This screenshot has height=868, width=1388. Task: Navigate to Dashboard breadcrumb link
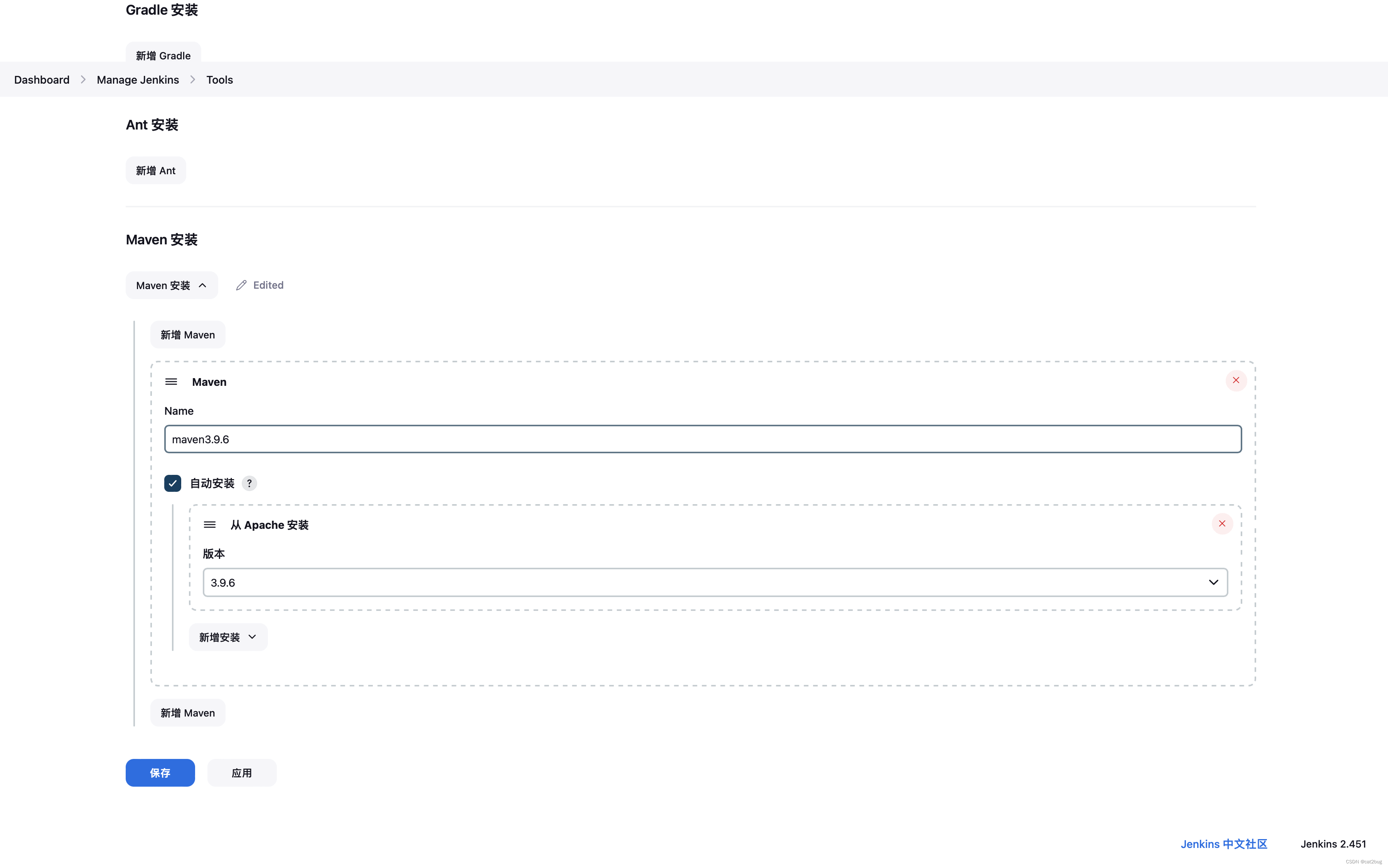[x=41, y=79]
